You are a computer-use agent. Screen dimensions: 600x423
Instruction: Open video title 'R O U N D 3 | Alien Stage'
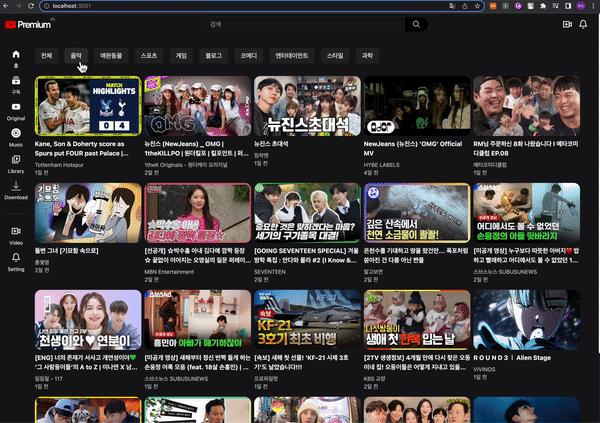(512, 358)
